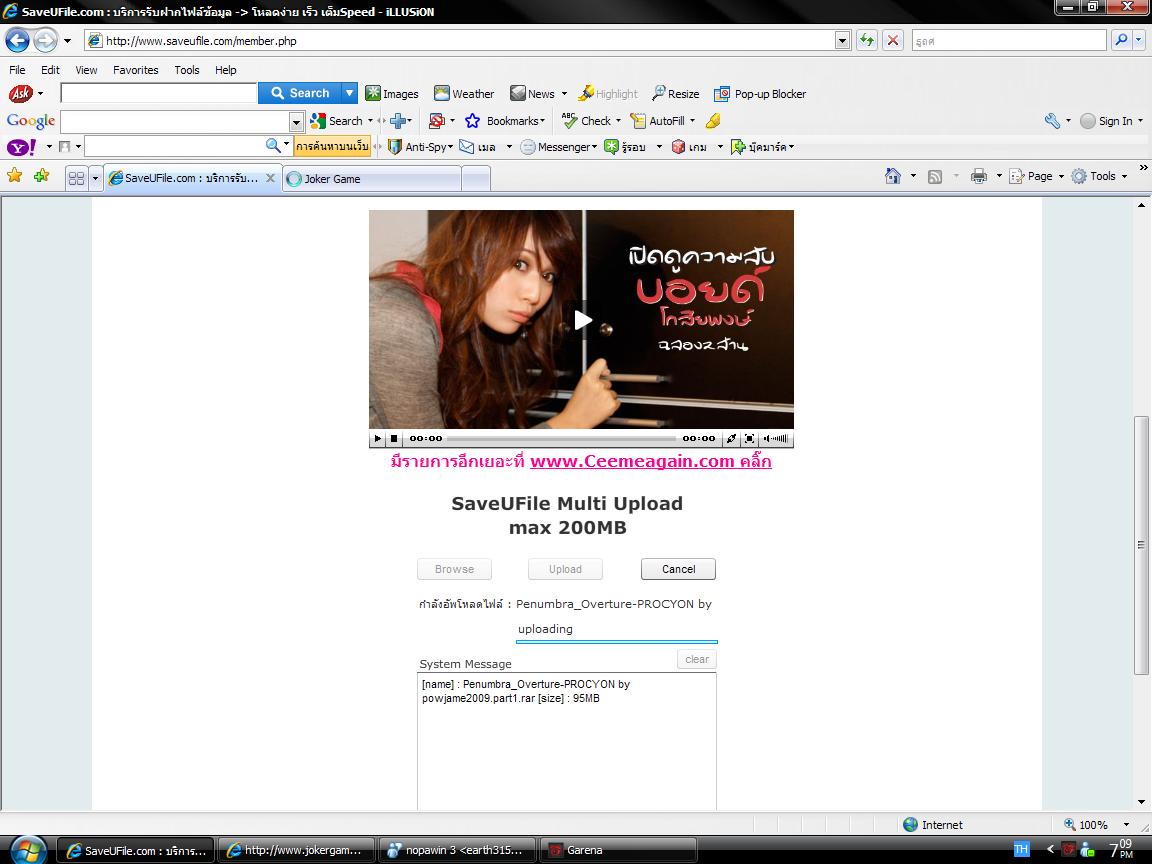Image resolution: width=1152 pixels, height=864 pixels.
Task: Open the recent pages dropdown next to Forward
Action: pyautogui.click(x=67, y=40)
